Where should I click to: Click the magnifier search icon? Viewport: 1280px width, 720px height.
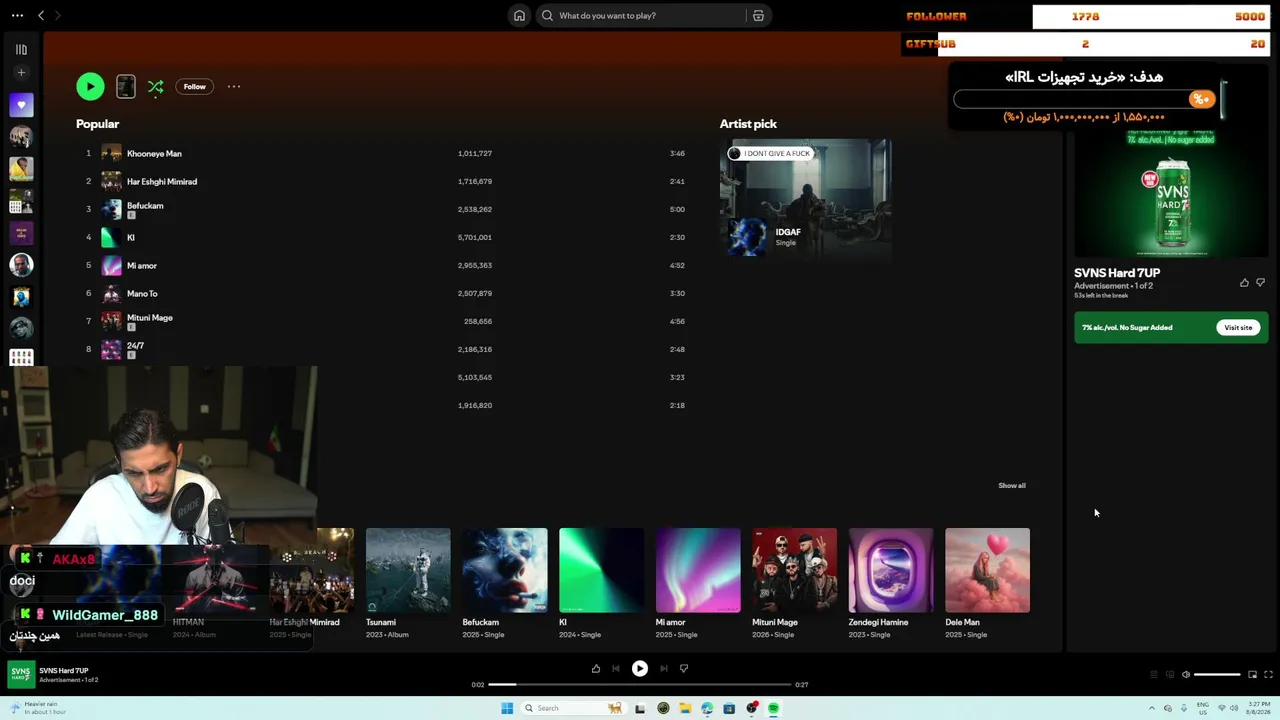[547, 16]
